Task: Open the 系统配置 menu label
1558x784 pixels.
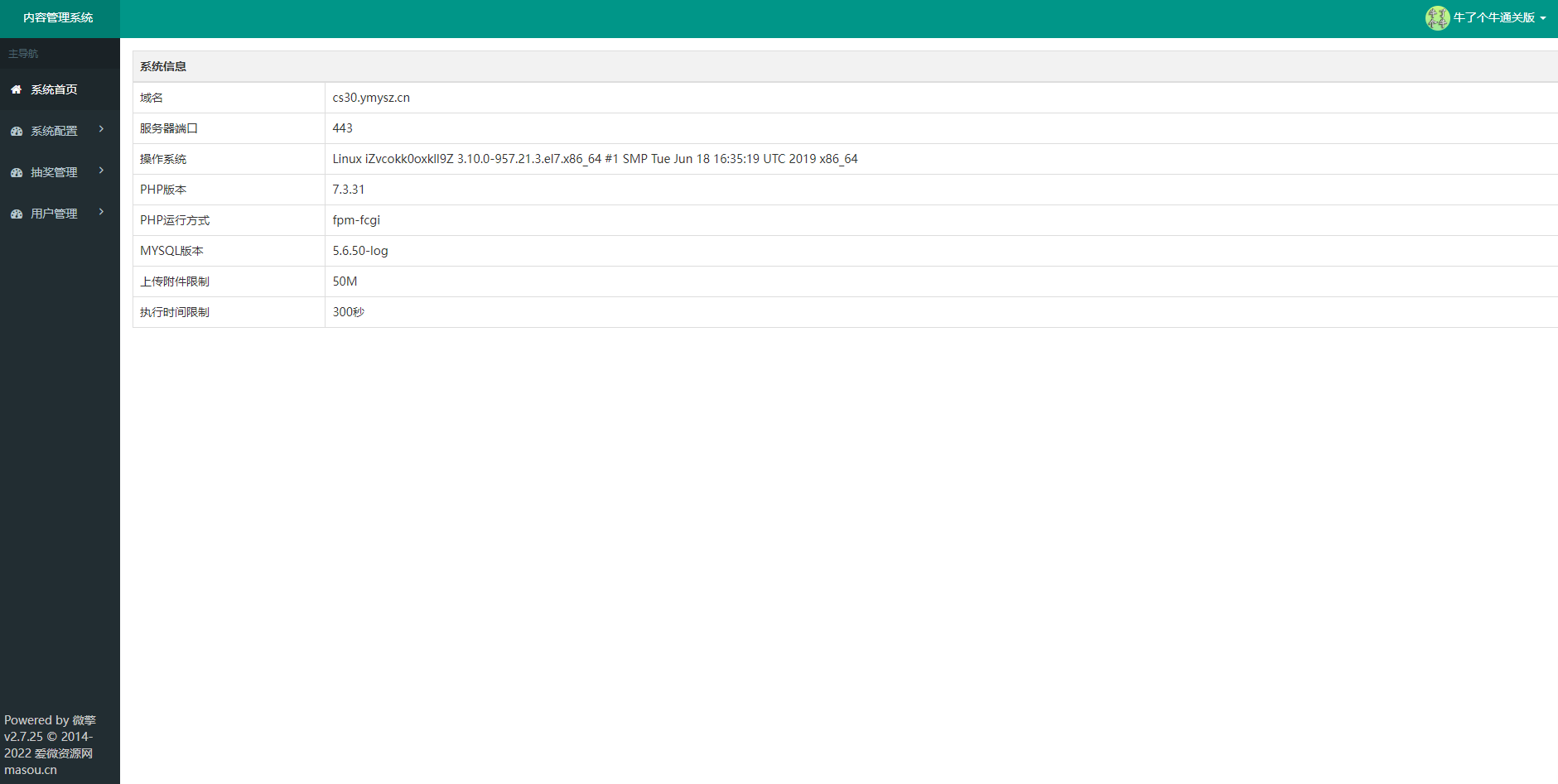Action: point(54,131)
